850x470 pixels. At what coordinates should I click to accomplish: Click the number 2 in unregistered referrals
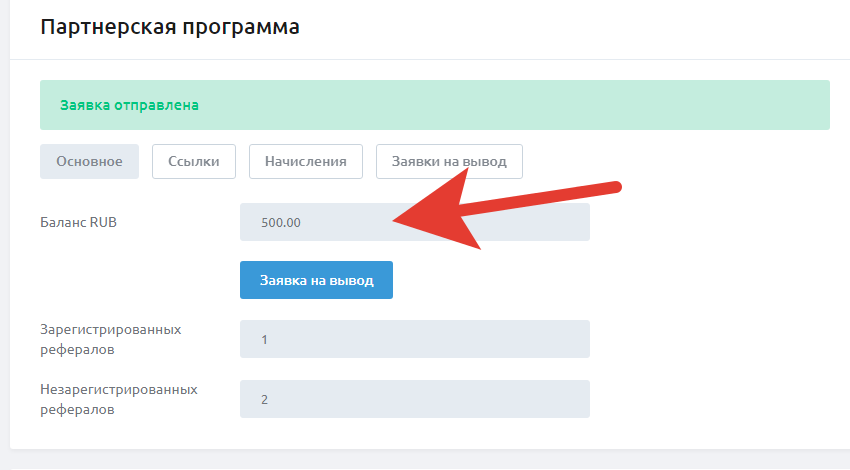[265, 400]
